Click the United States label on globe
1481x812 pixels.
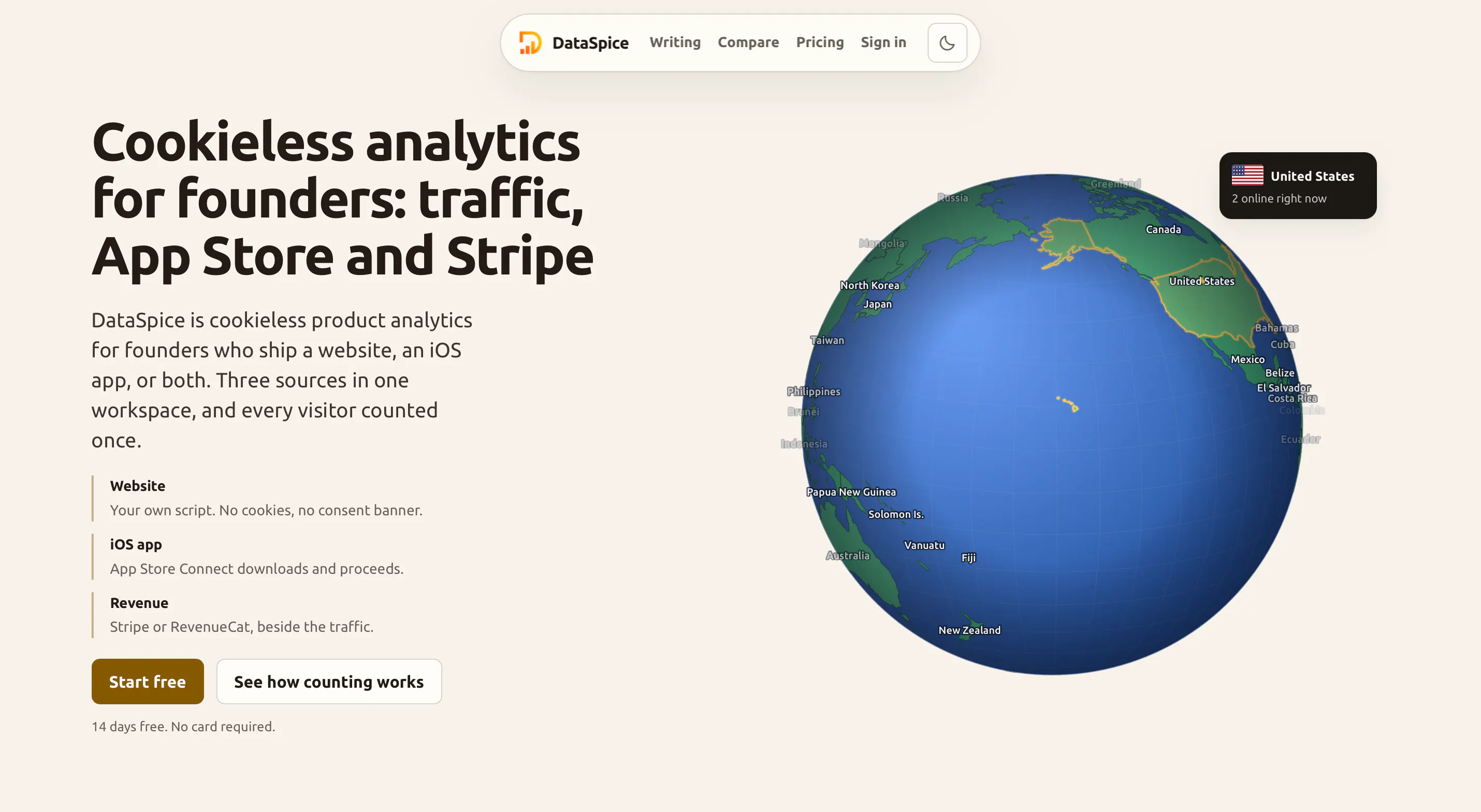point(1201,281)
